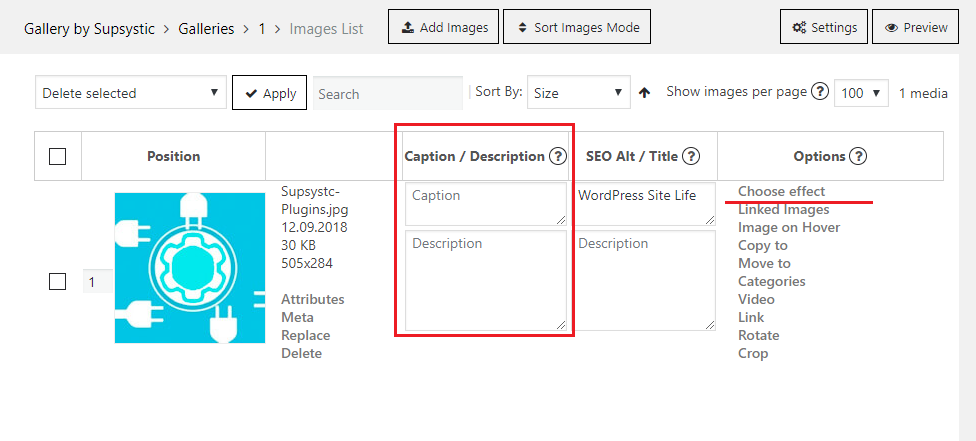Viewport: 976px width, 441px height.
Task: Open Categories option
Action: click(x=772, y=282)
